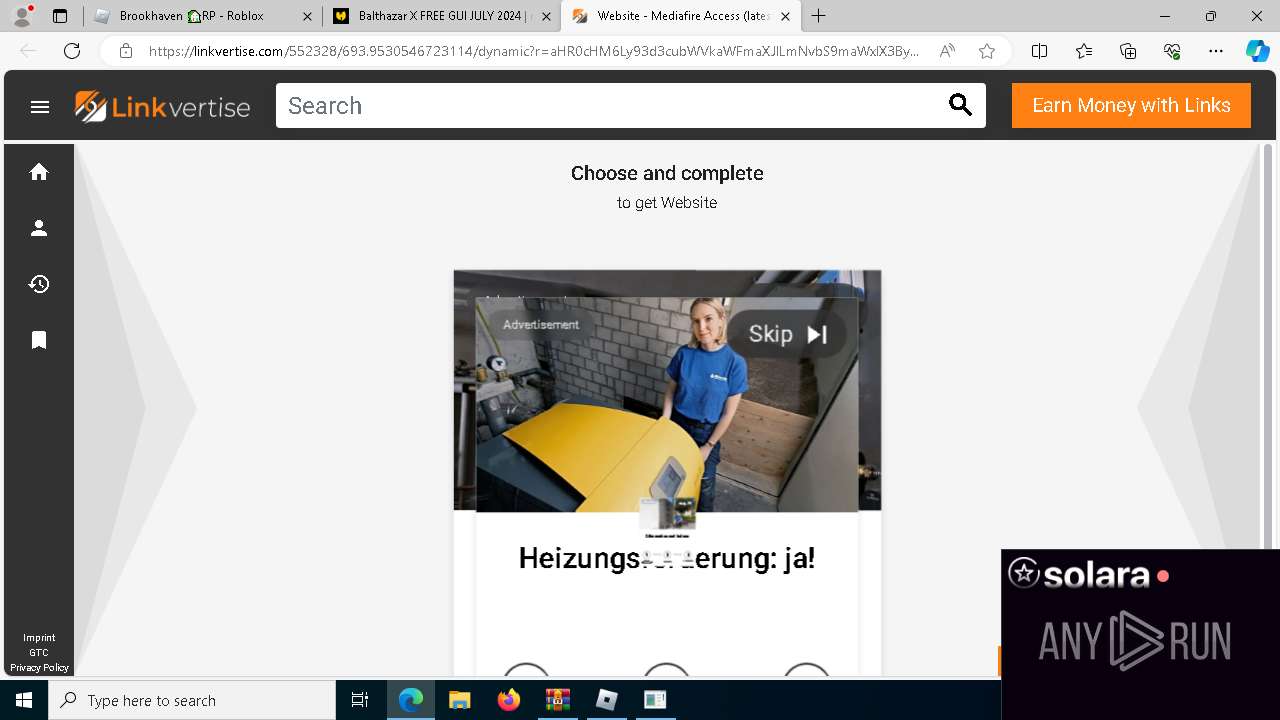
Task: Open Split screen button
Action: [1039, 51]
